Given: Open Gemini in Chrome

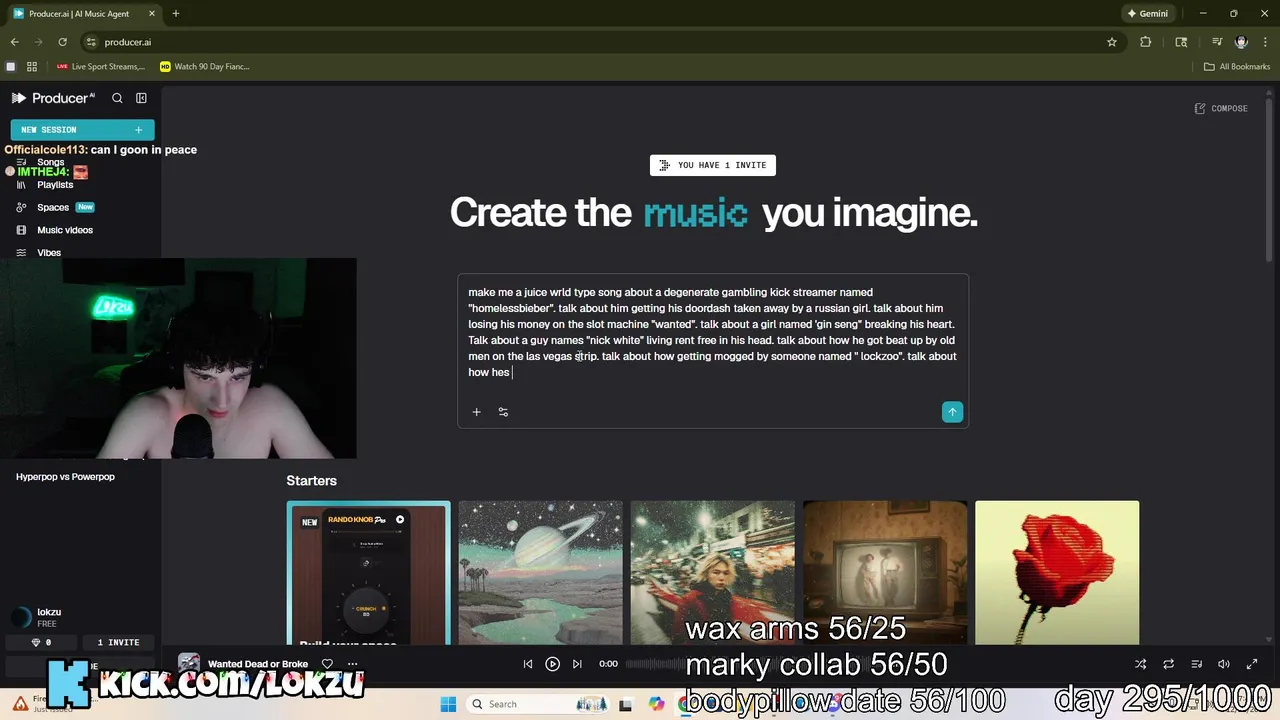Looking at the screenshot, I should pos(1147,14).
